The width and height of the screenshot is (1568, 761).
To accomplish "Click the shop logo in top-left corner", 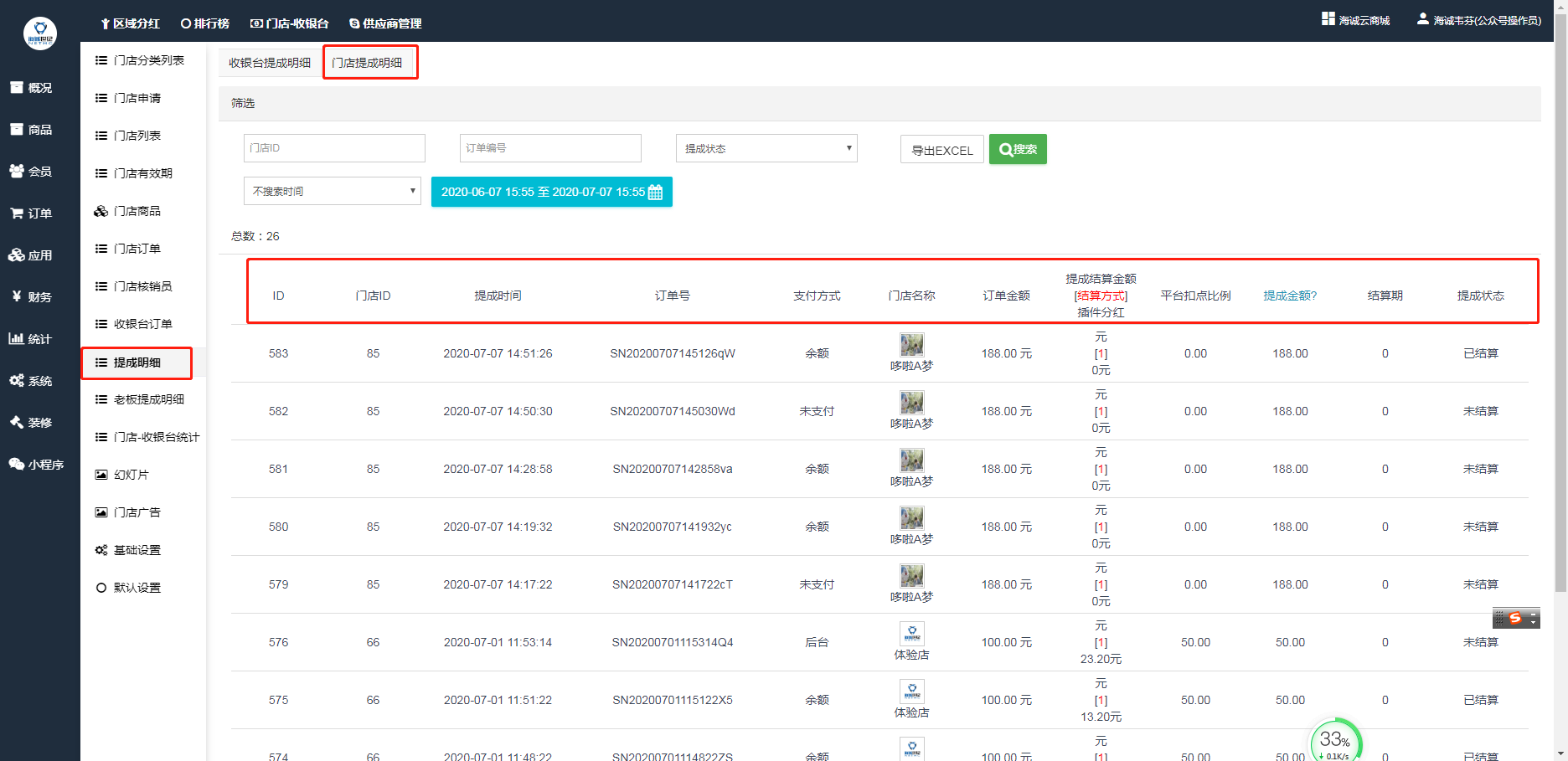I will (39, 33).
